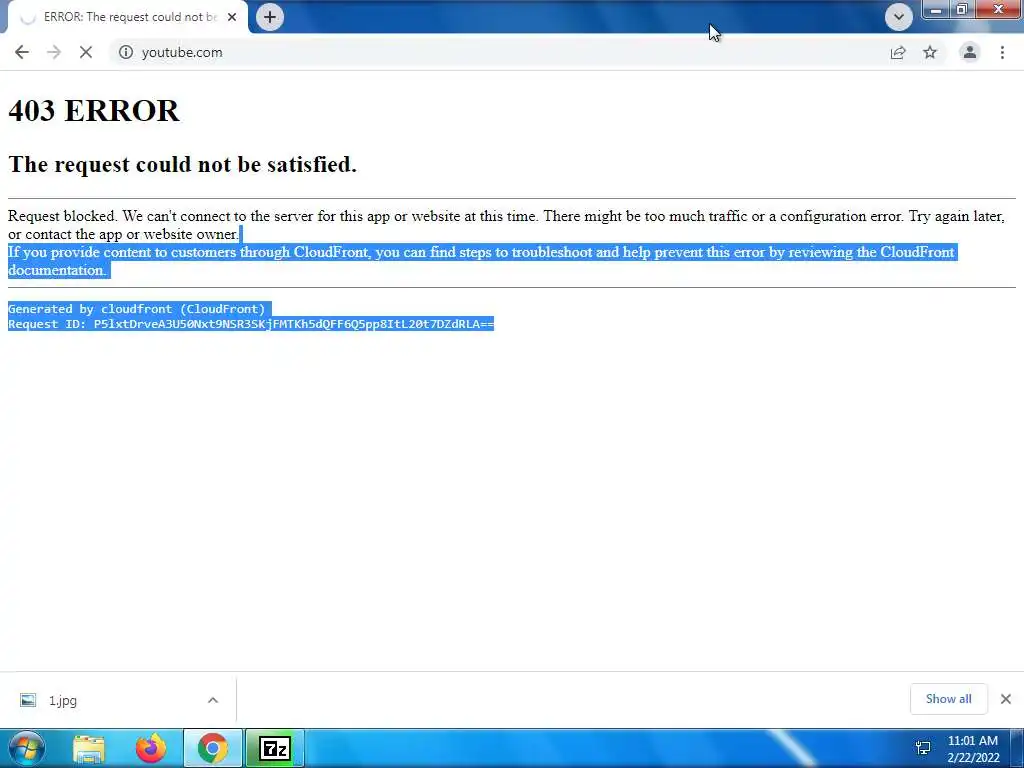
Task: Open Windows Explorer from the taskbar
Action: (89, 748)
